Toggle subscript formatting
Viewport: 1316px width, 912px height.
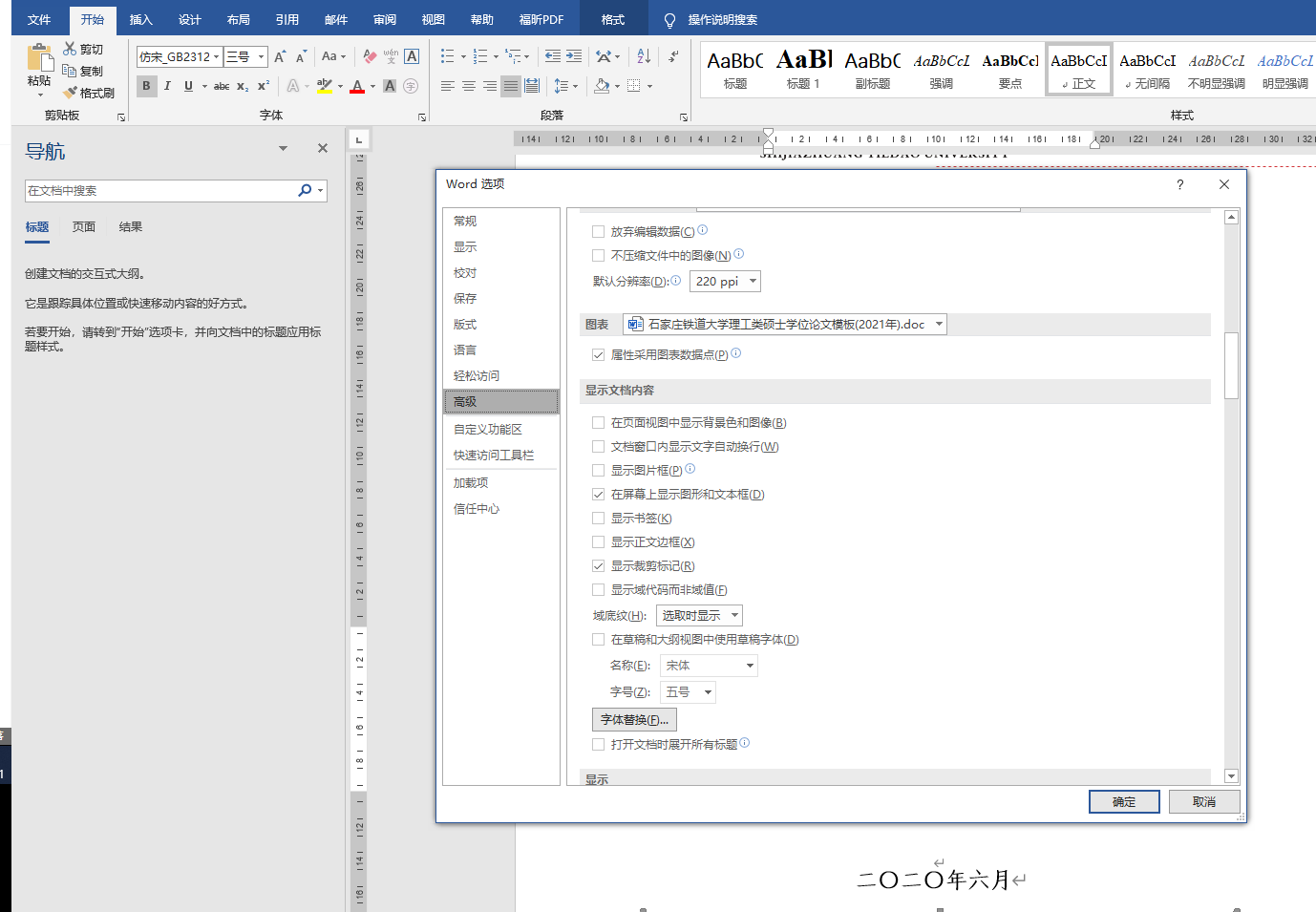click(242, 86)
